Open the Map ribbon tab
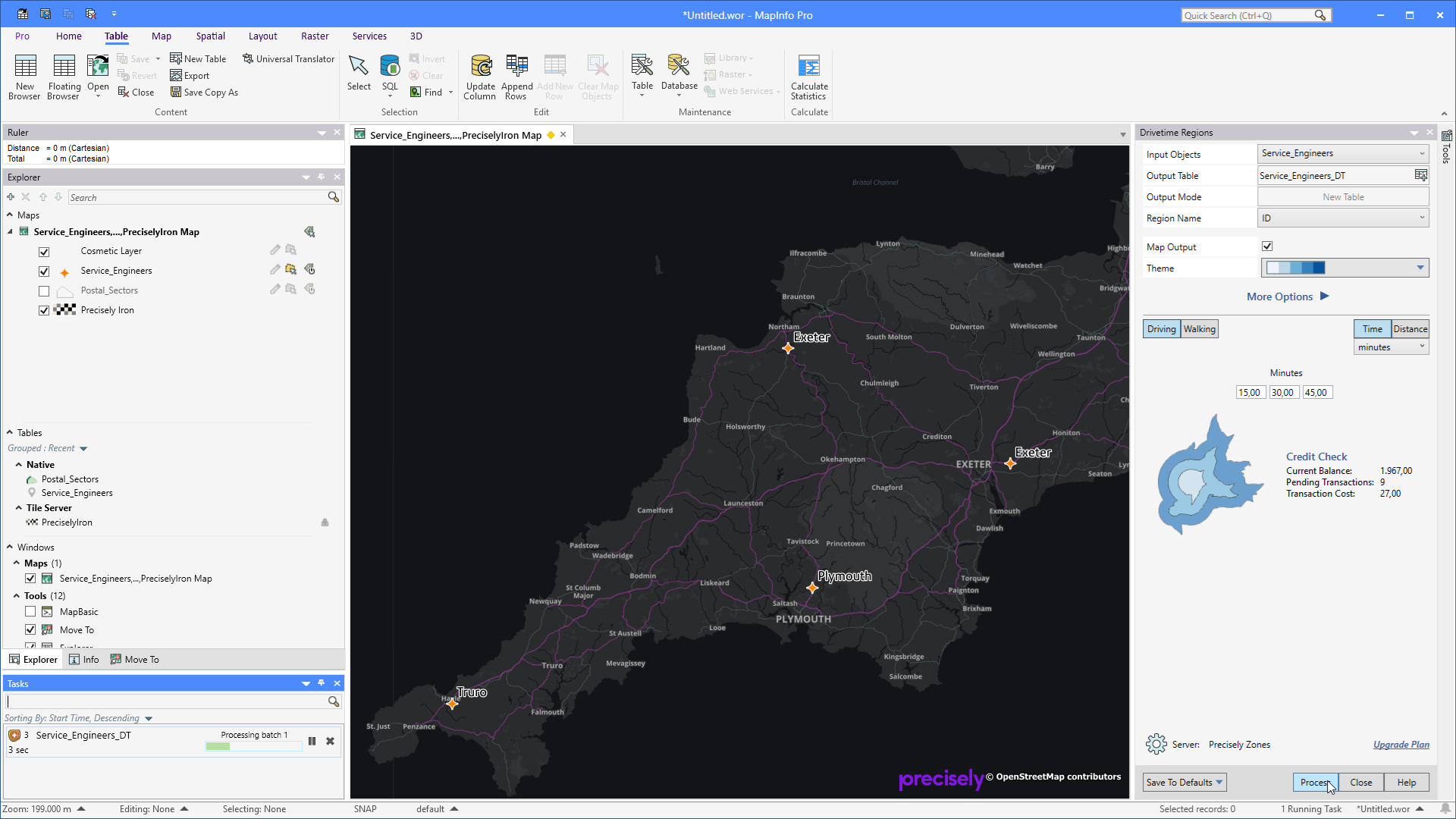Image resolution: width=1456 pixels, height=819 pixels. pos(162,36)
